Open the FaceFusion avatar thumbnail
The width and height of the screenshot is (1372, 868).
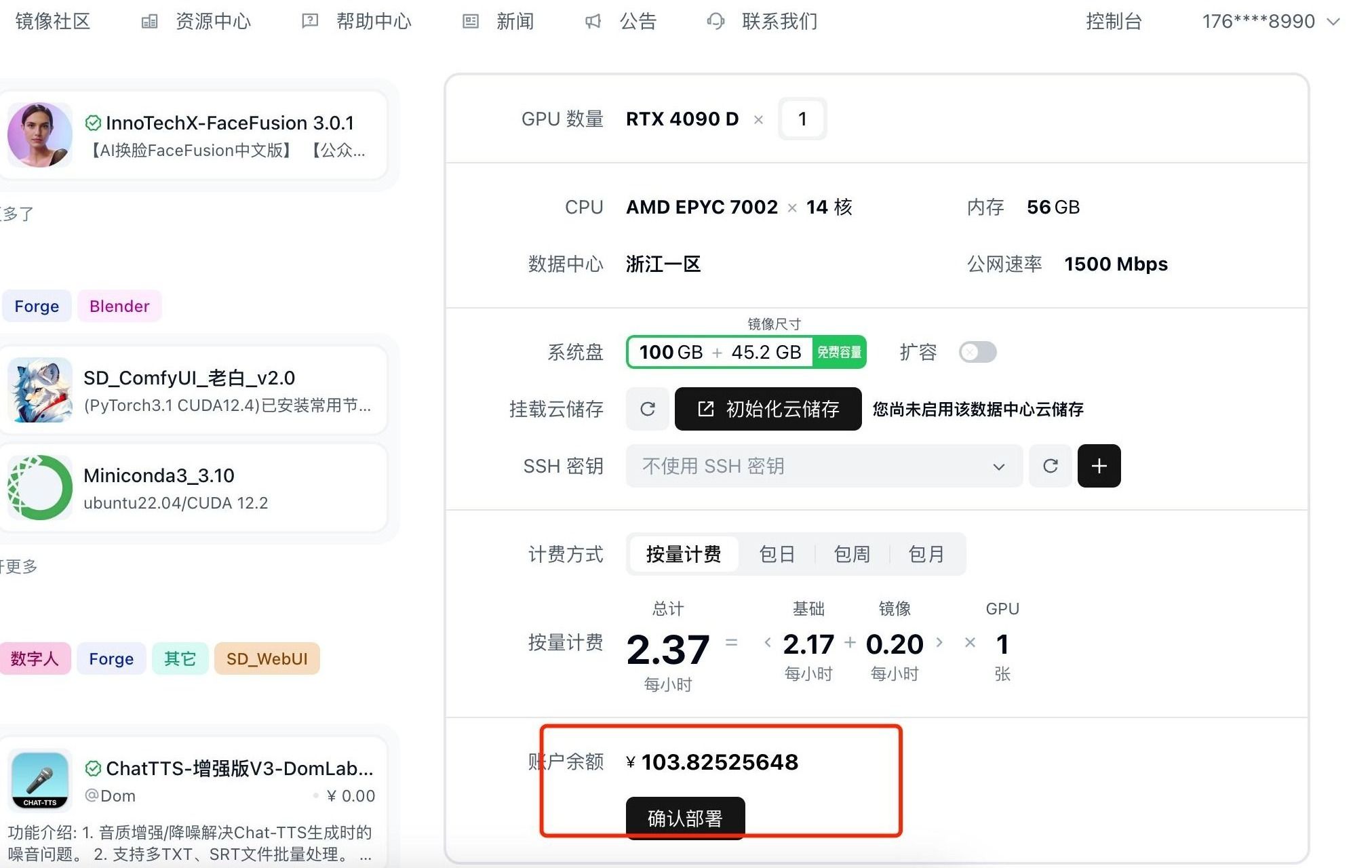(40, 135)
